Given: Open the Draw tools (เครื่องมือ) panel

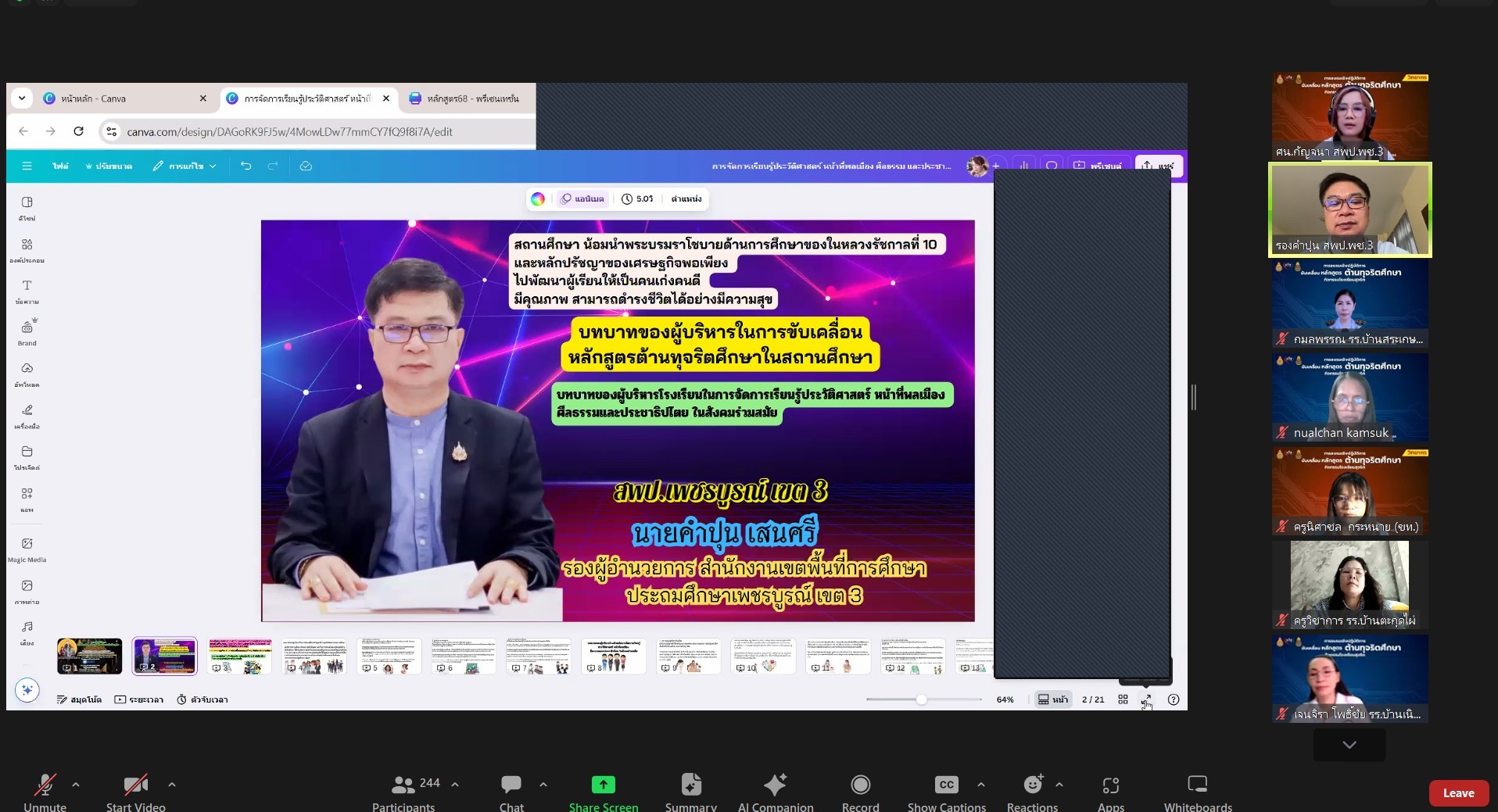Looking at the screenshot, I should 27,417.
